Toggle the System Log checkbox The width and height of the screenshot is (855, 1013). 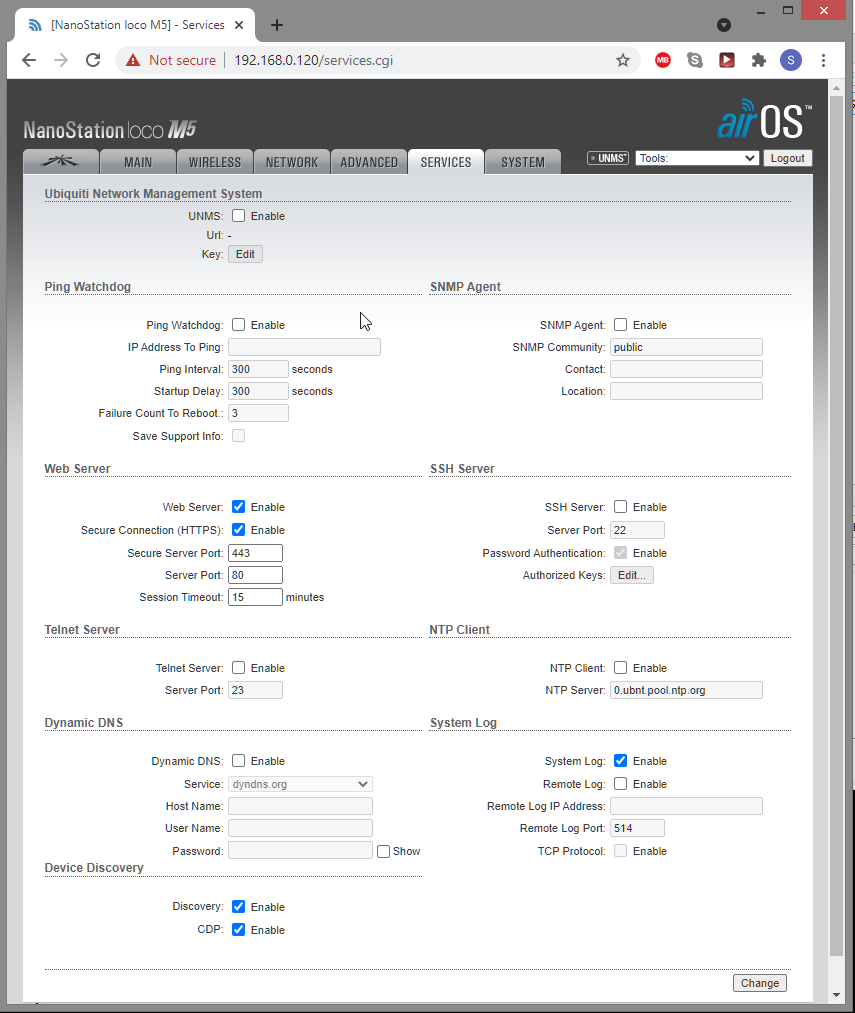[x=620, y=760]
